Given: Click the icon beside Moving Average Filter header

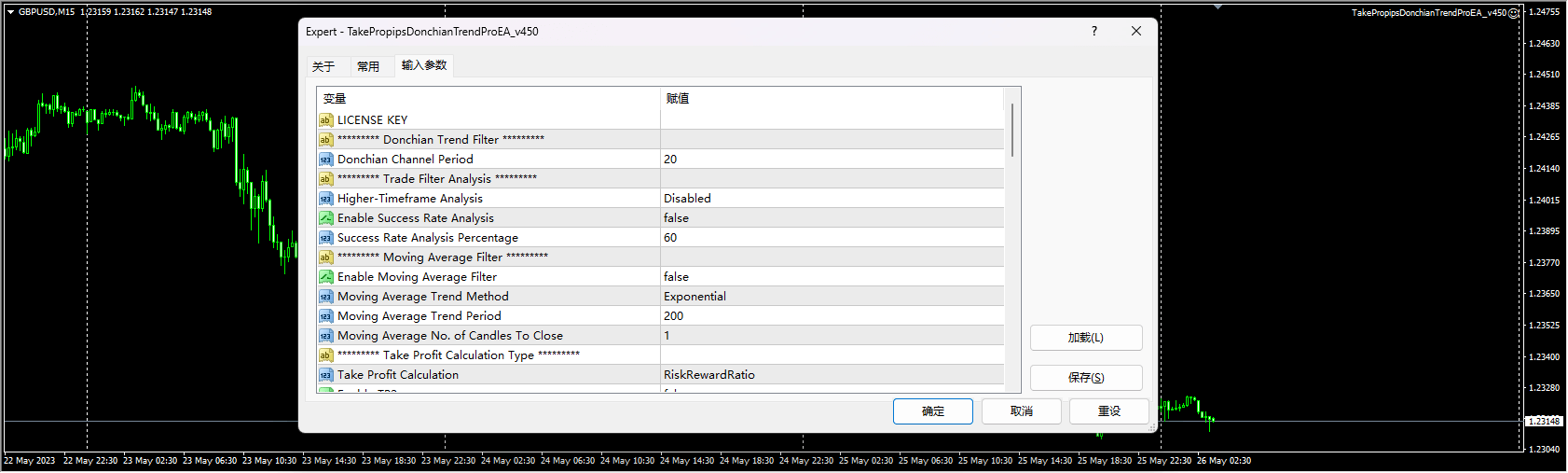Looking at the screenshot, I should click(325, 257).
